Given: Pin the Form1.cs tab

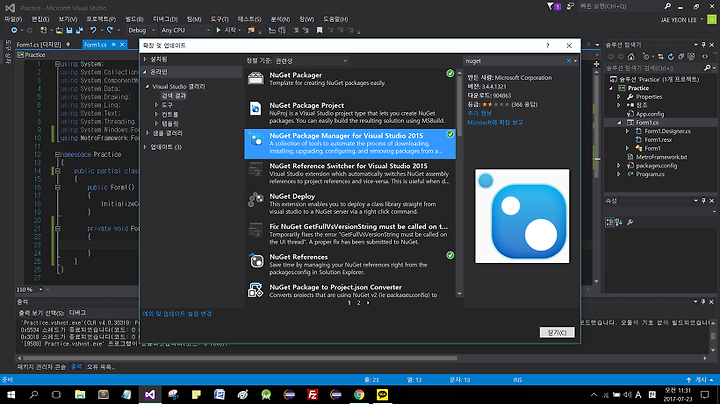Looking at the screenshot, I should coord(113,45).
